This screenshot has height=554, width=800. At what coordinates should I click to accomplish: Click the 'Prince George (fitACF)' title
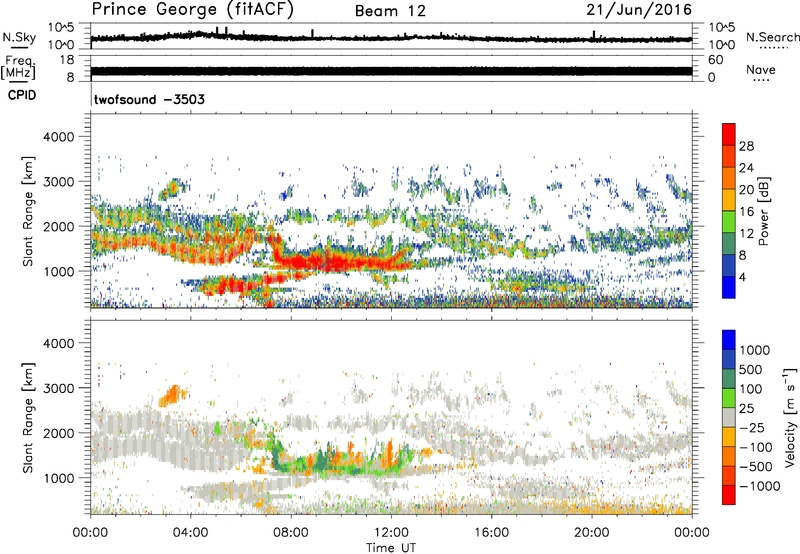click(x=192, y=9)
